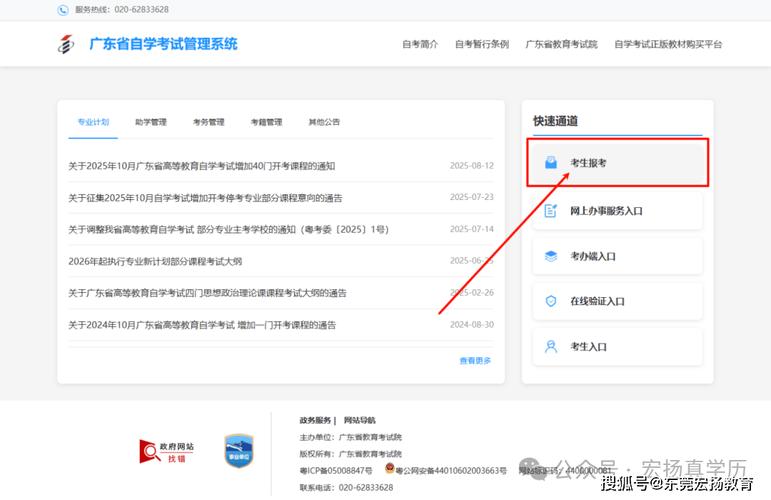Click the 在线验证入口 shield icon
Screen dimensions: 771x500
551,301
